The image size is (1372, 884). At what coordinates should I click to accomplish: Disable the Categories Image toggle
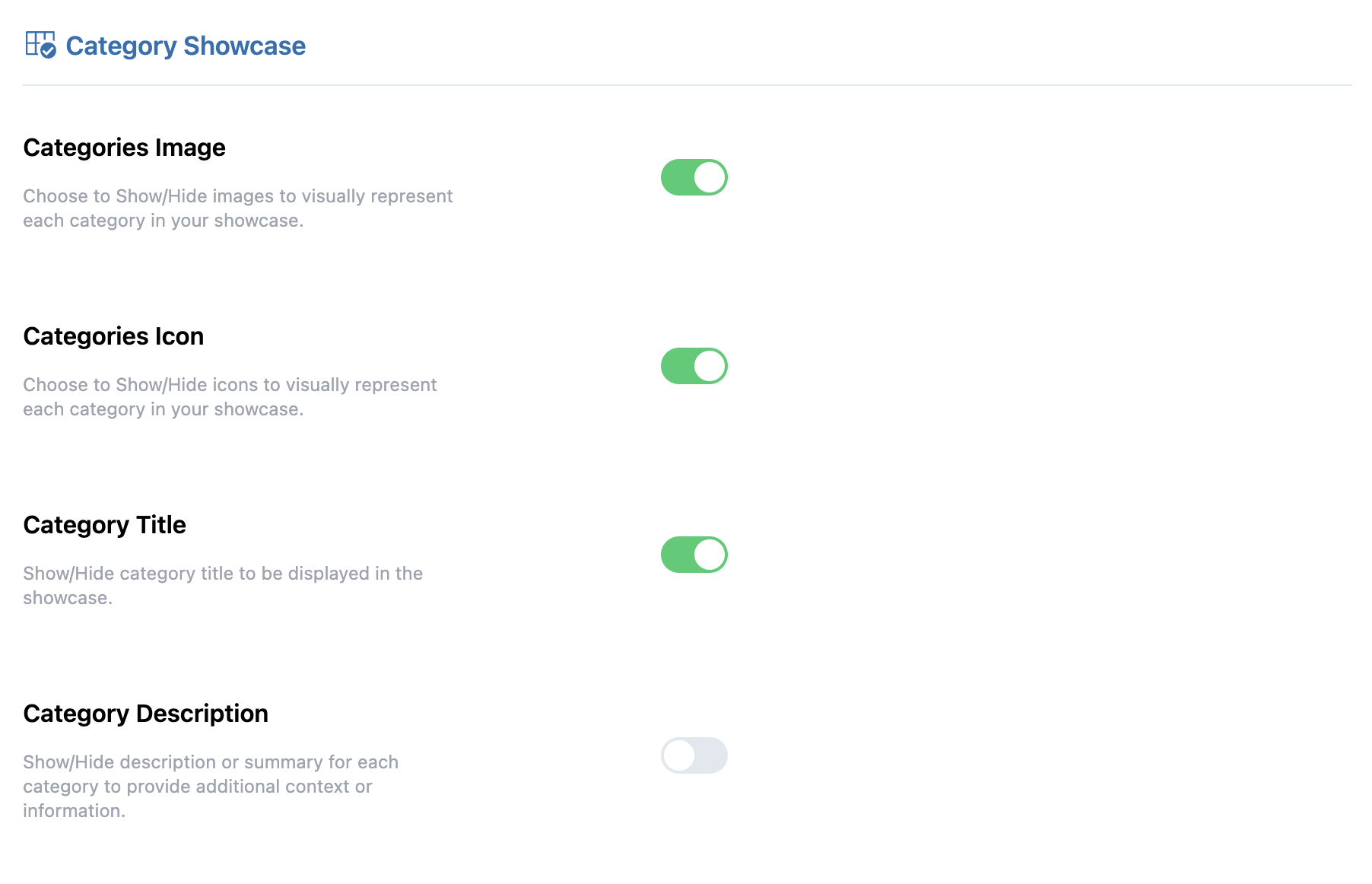(694, 177)
